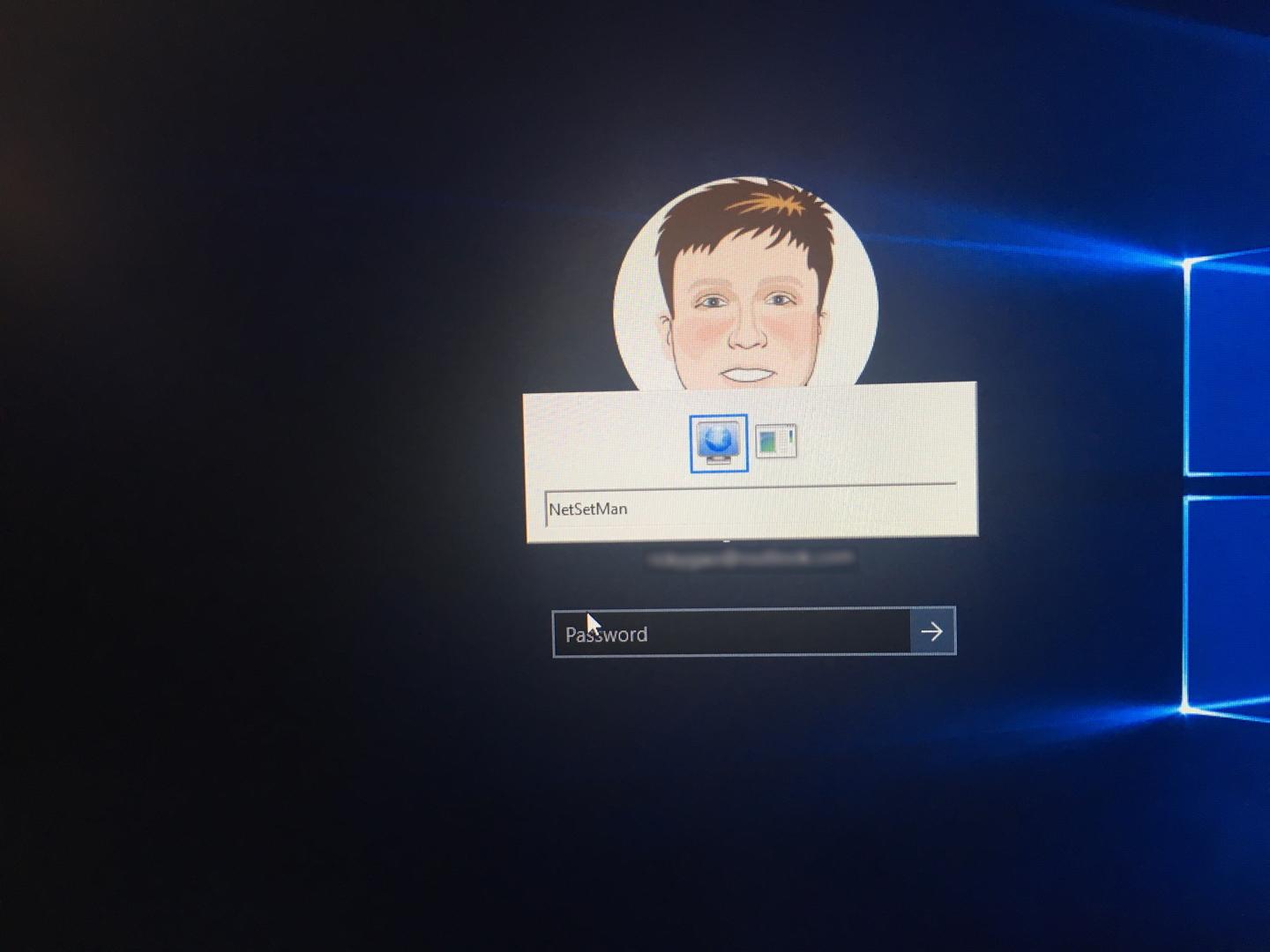Click the Password input field
The image size is (1270, 952).
[x=731, y=632]
